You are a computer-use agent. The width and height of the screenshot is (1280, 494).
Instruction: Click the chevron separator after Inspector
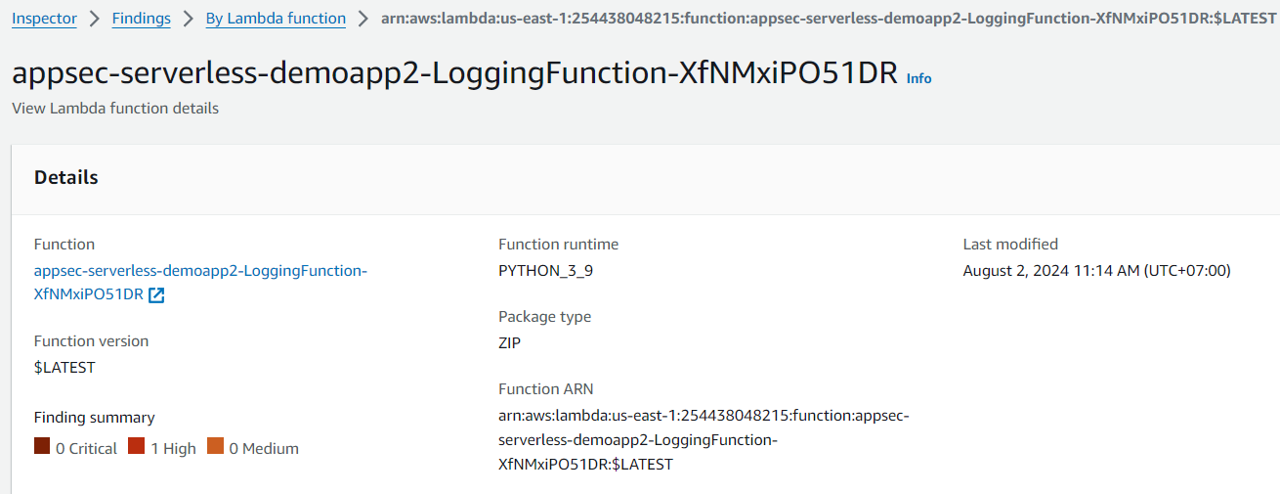click(x=94, y=18)
